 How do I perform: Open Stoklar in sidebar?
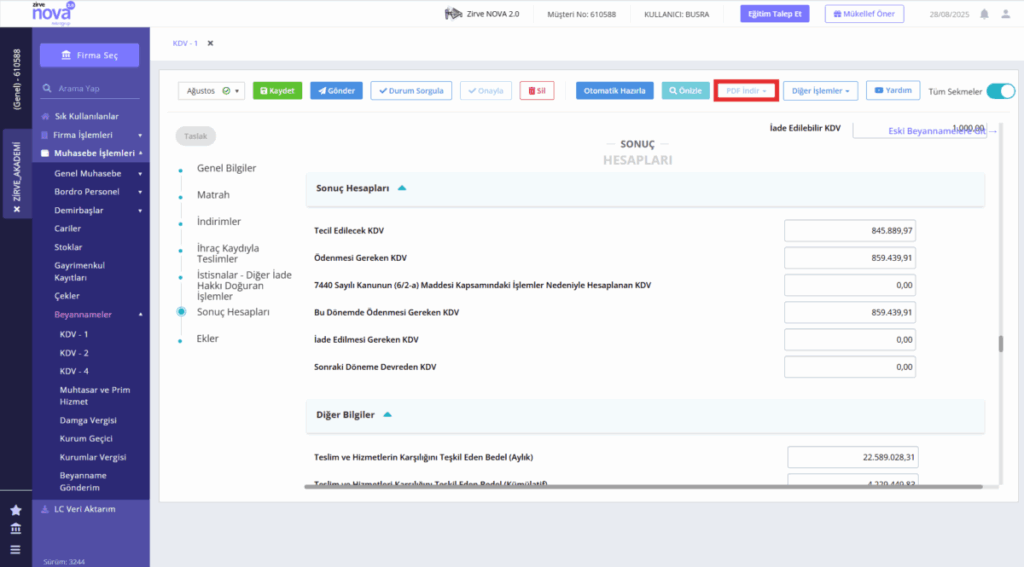[68, 247]
